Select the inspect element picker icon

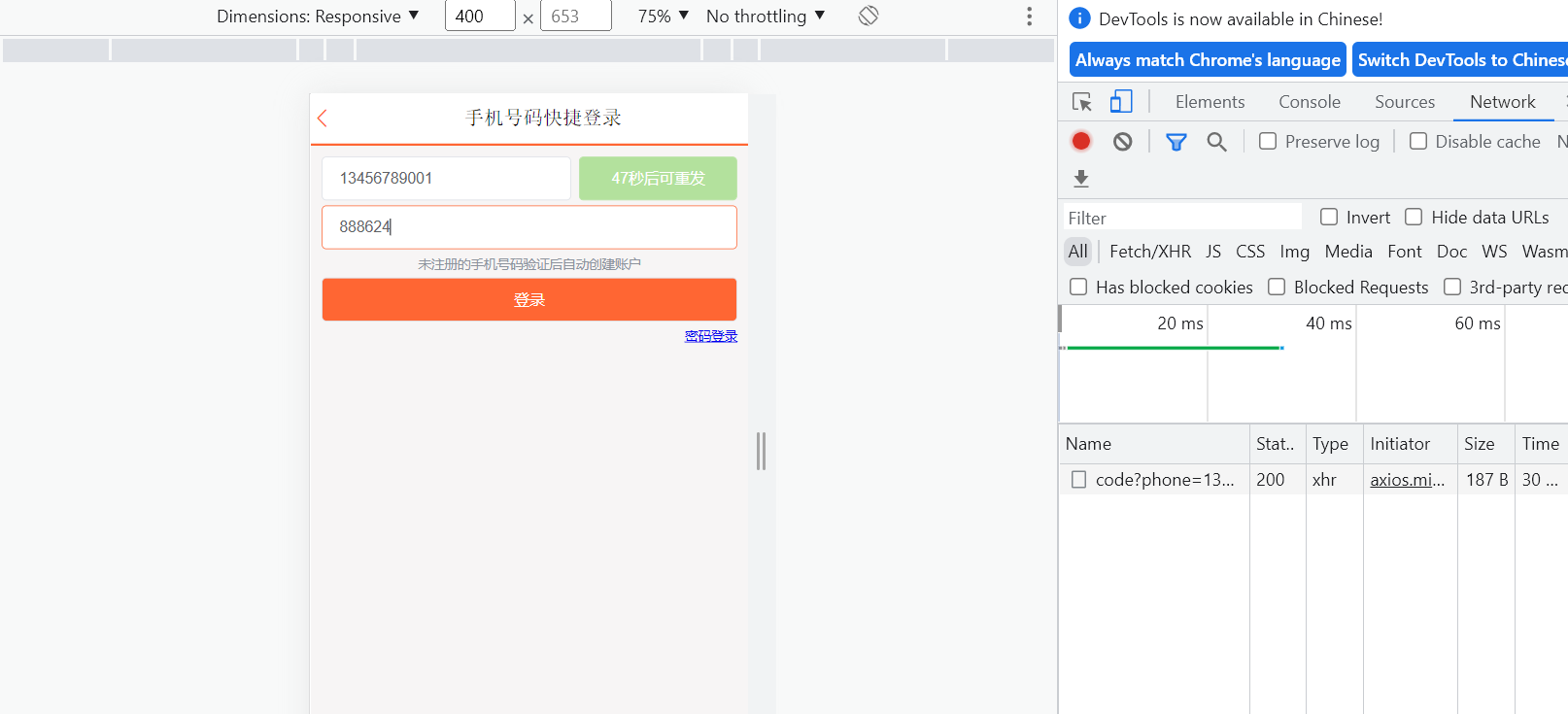(1081, 102)
